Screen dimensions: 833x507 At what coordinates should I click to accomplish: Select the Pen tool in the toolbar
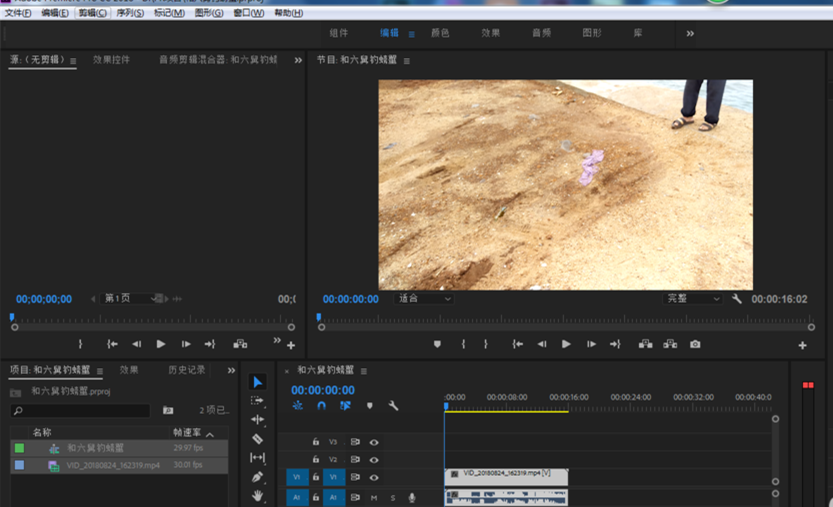click(257, 477)
